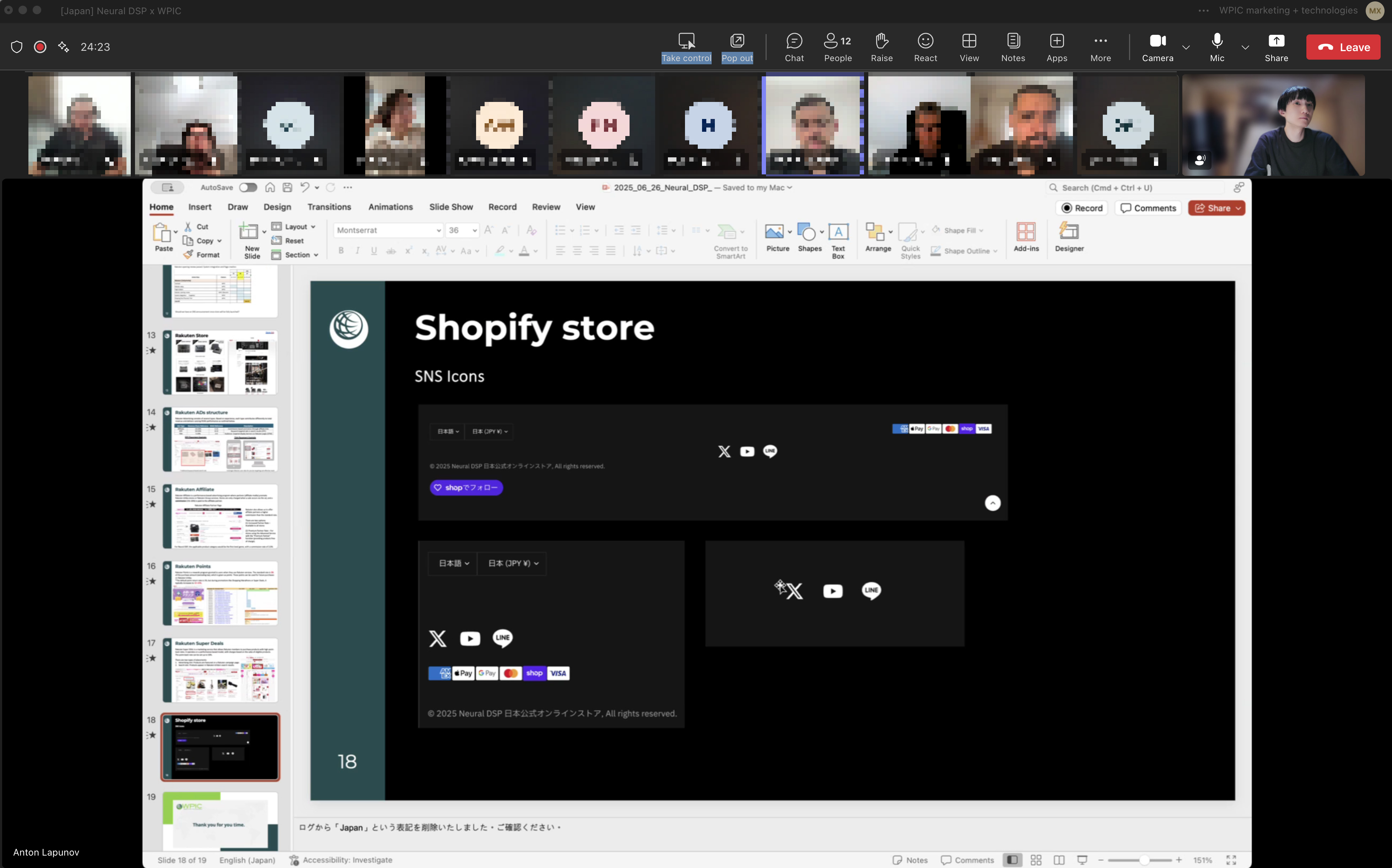Click the Home icon in quick access bar
This screenshot has width=1392, height=868.
pos(270,188)
